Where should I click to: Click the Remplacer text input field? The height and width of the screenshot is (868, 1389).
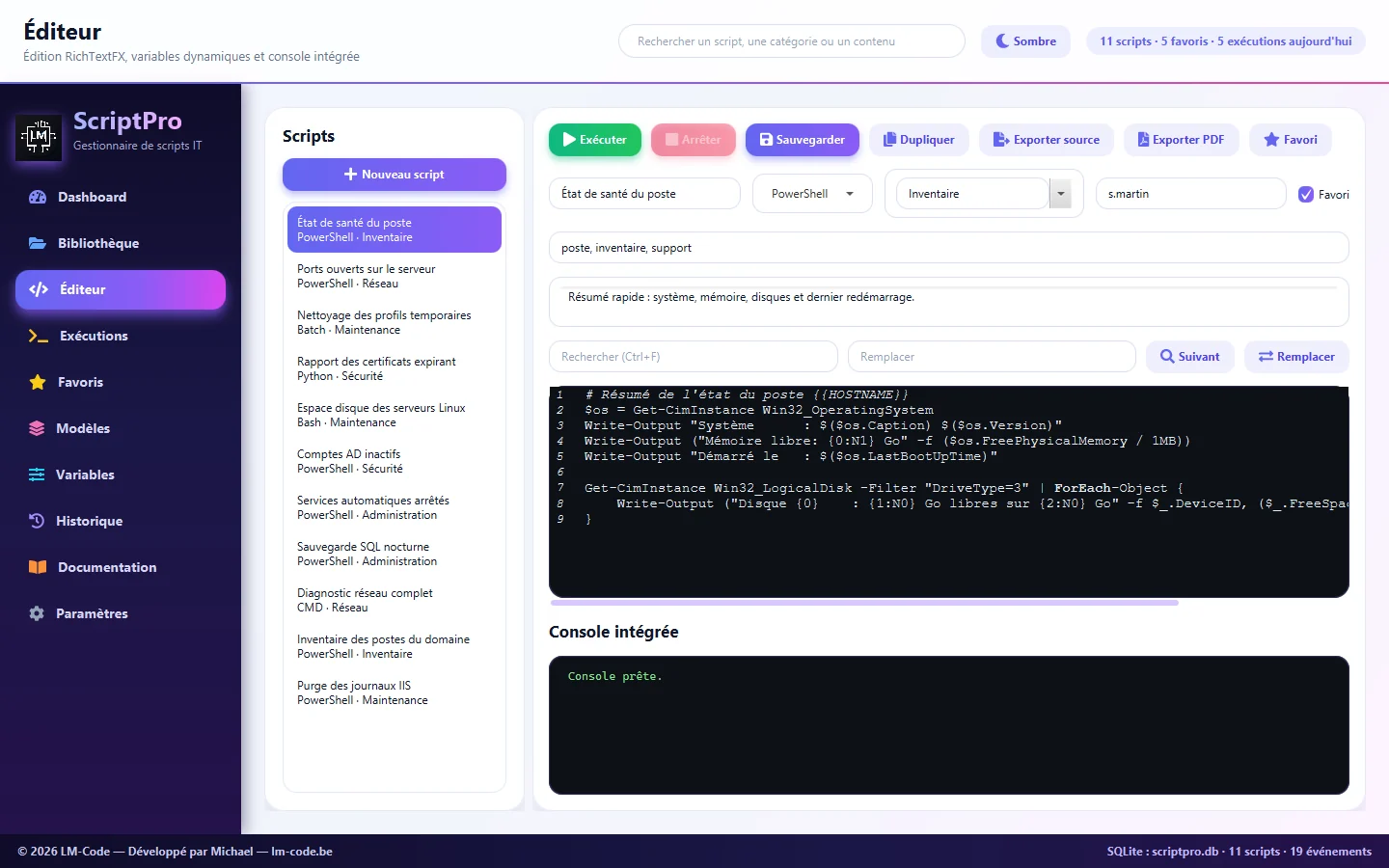(992, 357)
